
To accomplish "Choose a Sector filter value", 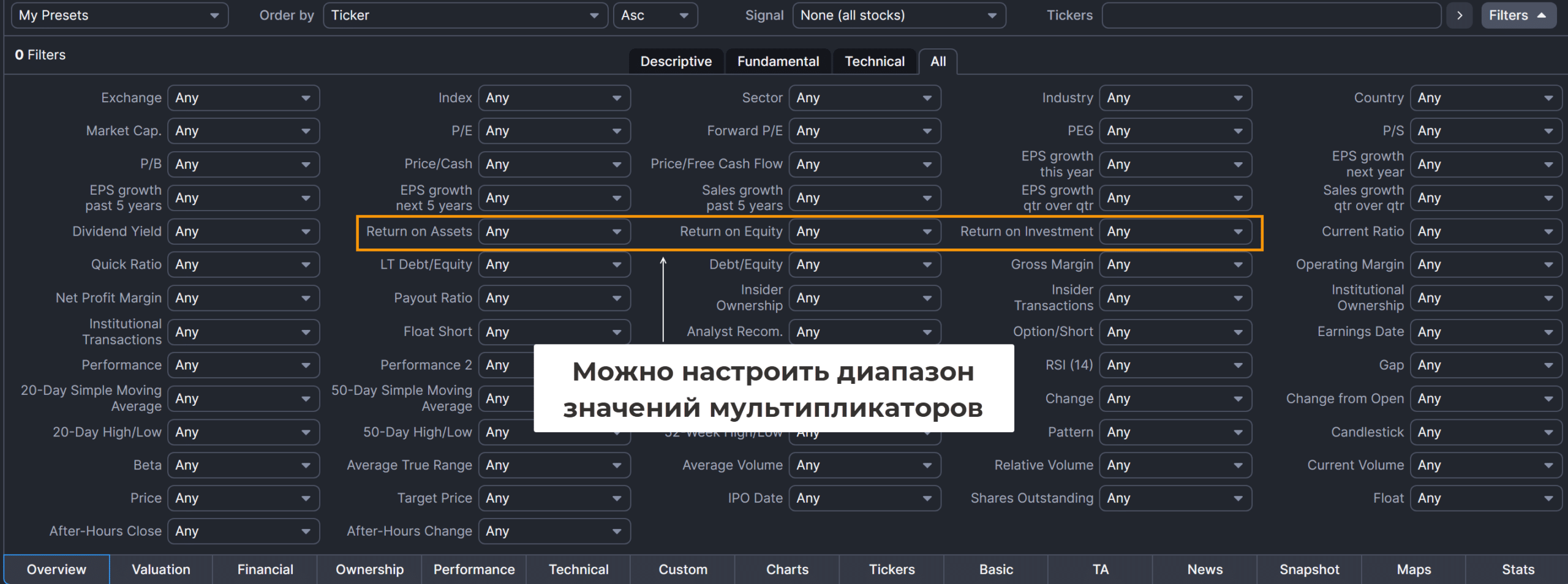I will point(864,98).
